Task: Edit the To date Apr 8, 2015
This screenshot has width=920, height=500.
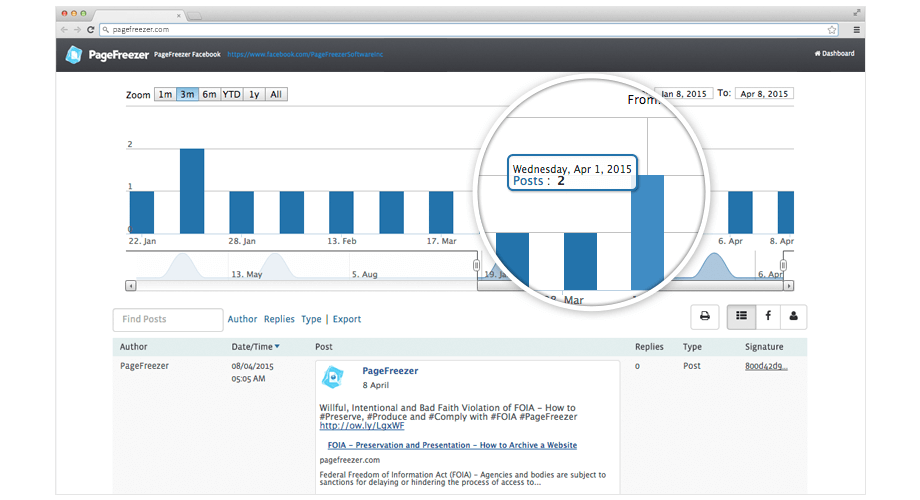Action: tap(764, 93)
